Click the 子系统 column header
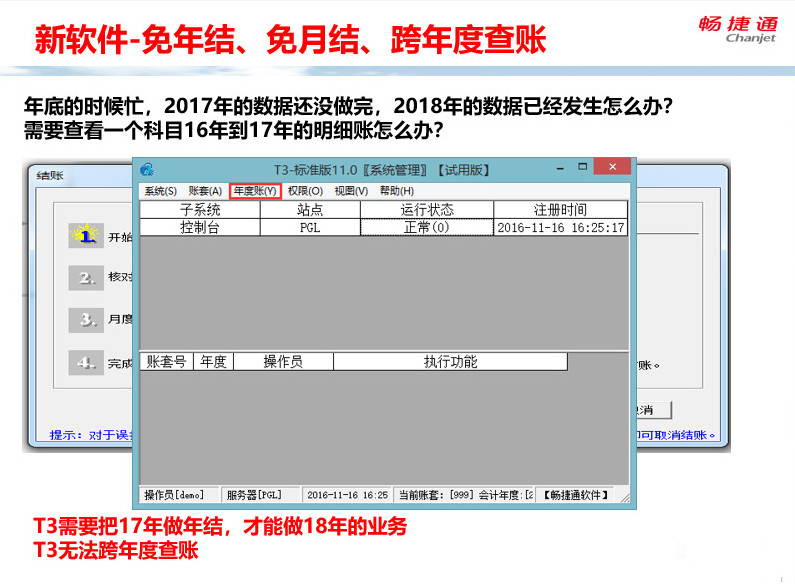This screenshot has width=795, height=584. tap(200, 209)
